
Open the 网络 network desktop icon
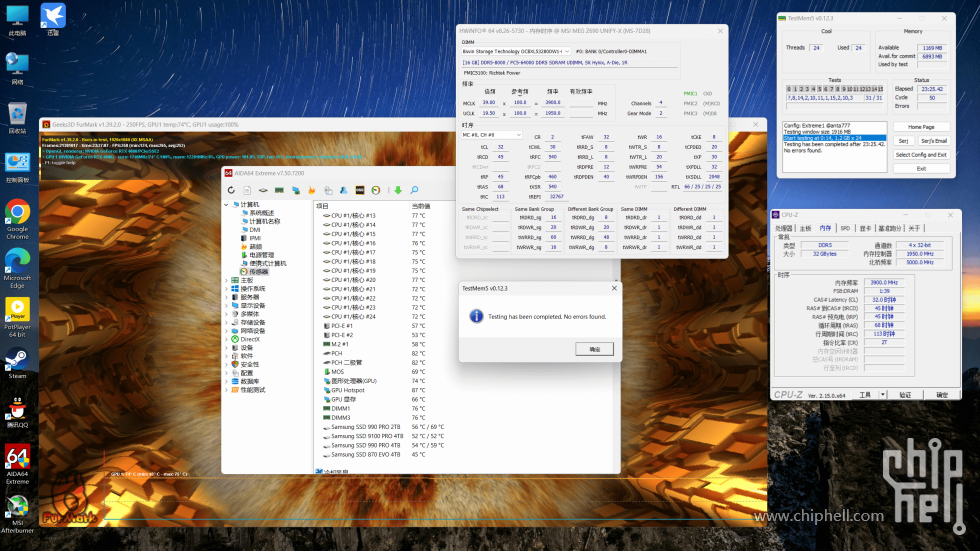pyautogui.click(x=18, y=69)
